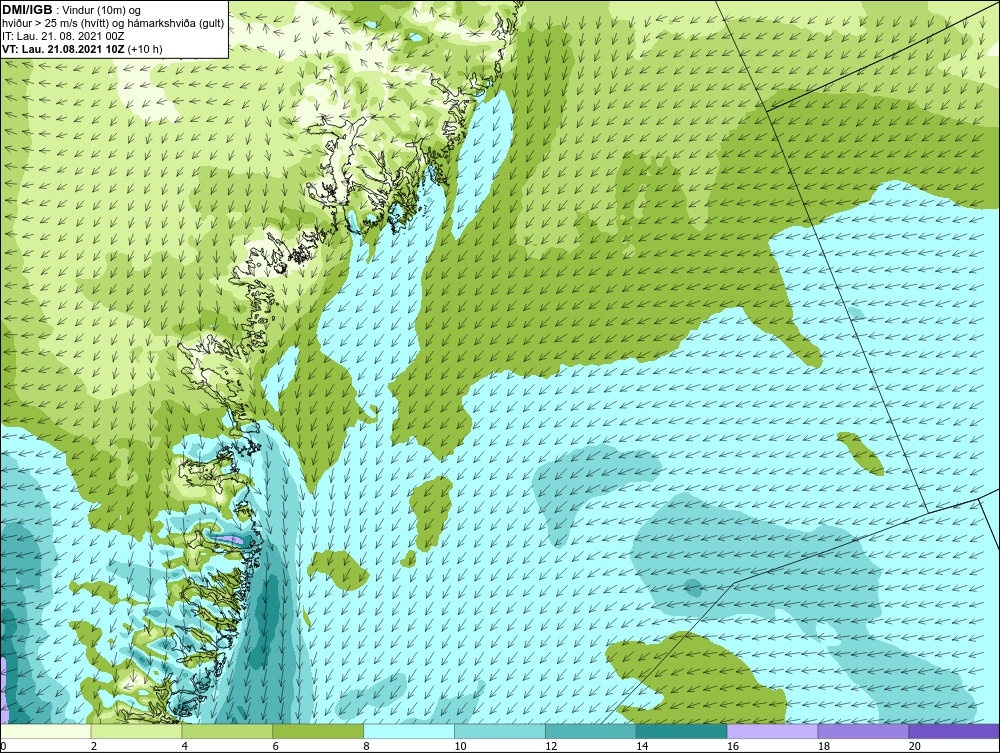Click the legend scale label '6'
Screen dimensions: 1000x753
click(x=276, y=746)
